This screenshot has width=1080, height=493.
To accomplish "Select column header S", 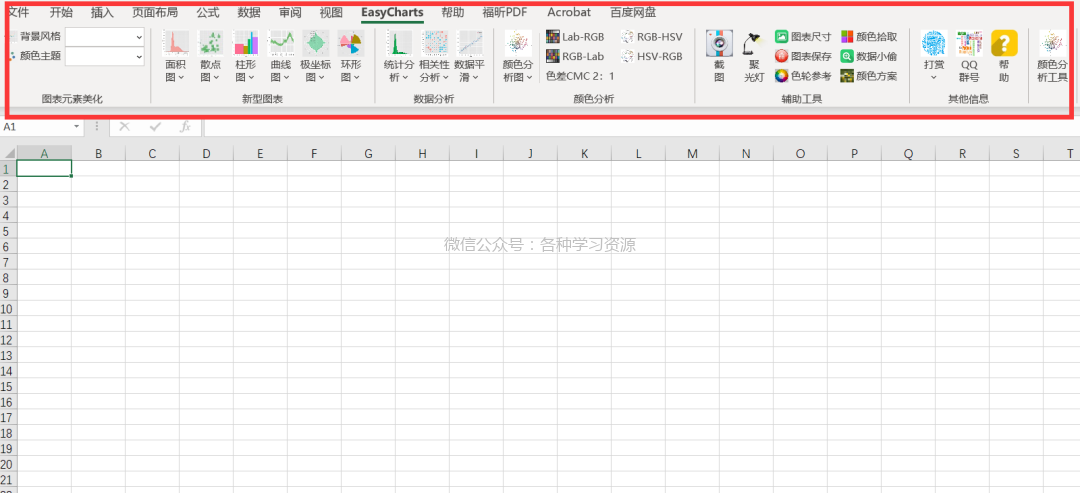I will 1016,154.
